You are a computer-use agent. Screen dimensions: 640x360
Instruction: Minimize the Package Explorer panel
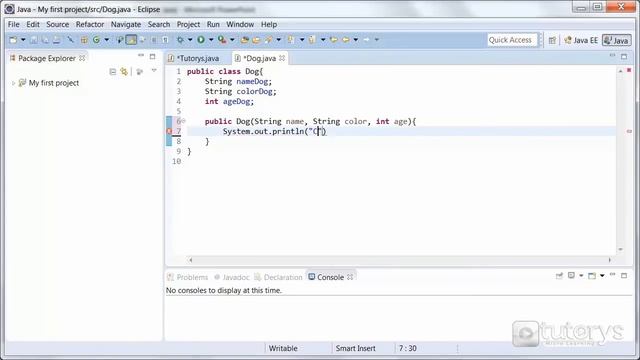(141, 56)
